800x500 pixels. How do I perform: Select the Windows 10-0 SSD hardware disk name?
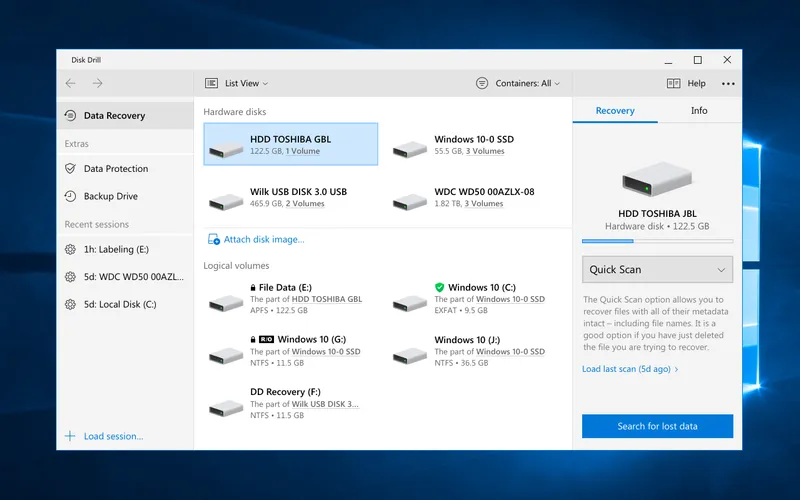[474, 139]
